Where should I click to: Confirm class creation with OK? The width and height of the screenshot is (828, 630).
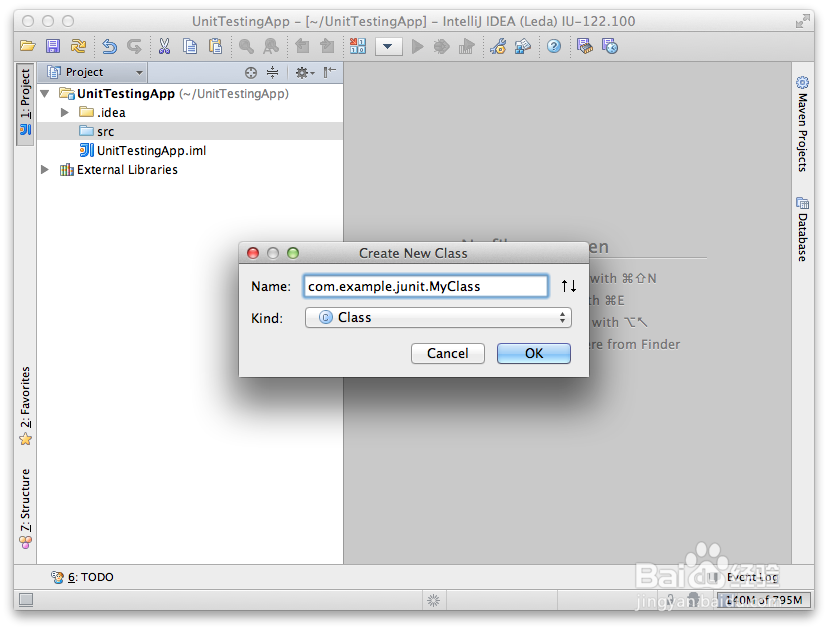[x=533, y=353]
